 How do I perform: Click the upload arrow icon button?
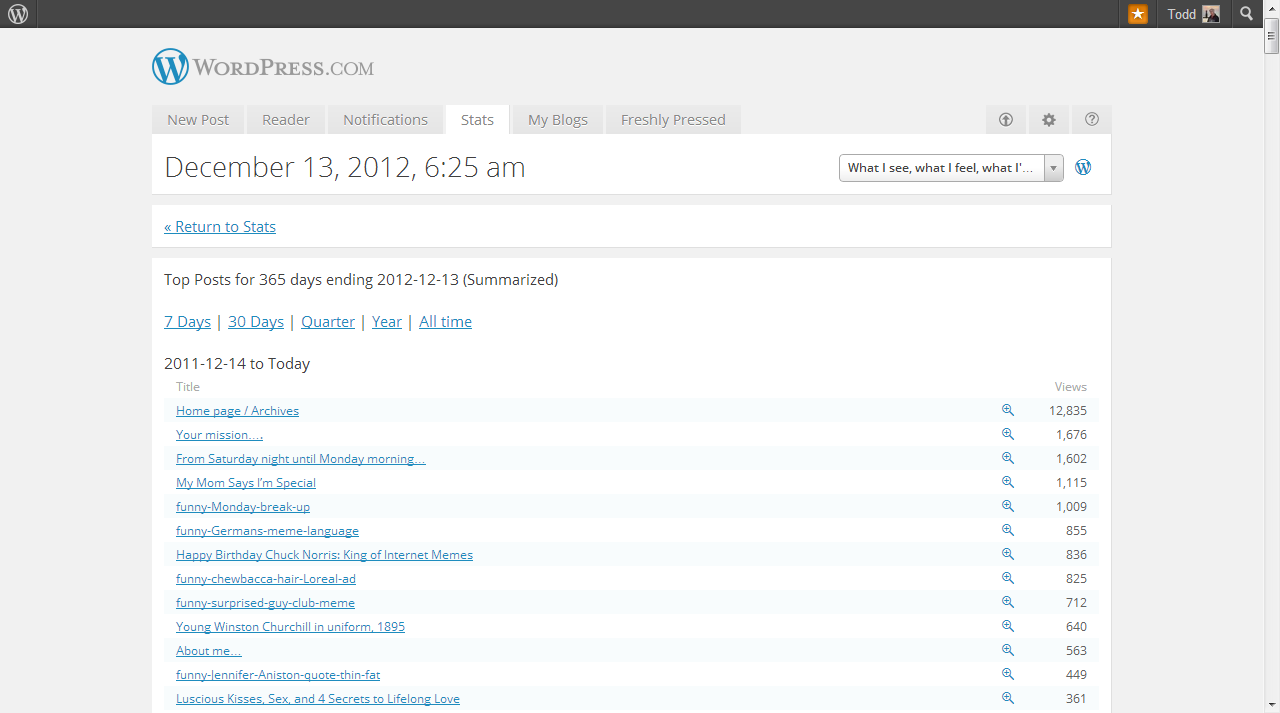(x=1006, y=120)
